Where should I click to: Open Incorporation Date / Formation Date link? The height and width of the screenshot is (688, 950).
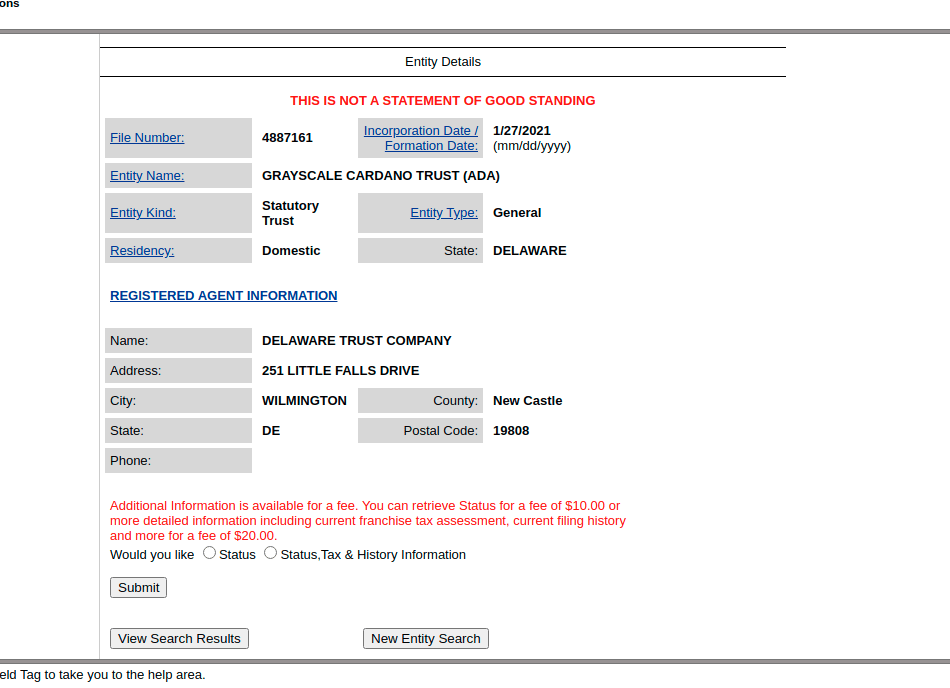(x=421, y=138)
